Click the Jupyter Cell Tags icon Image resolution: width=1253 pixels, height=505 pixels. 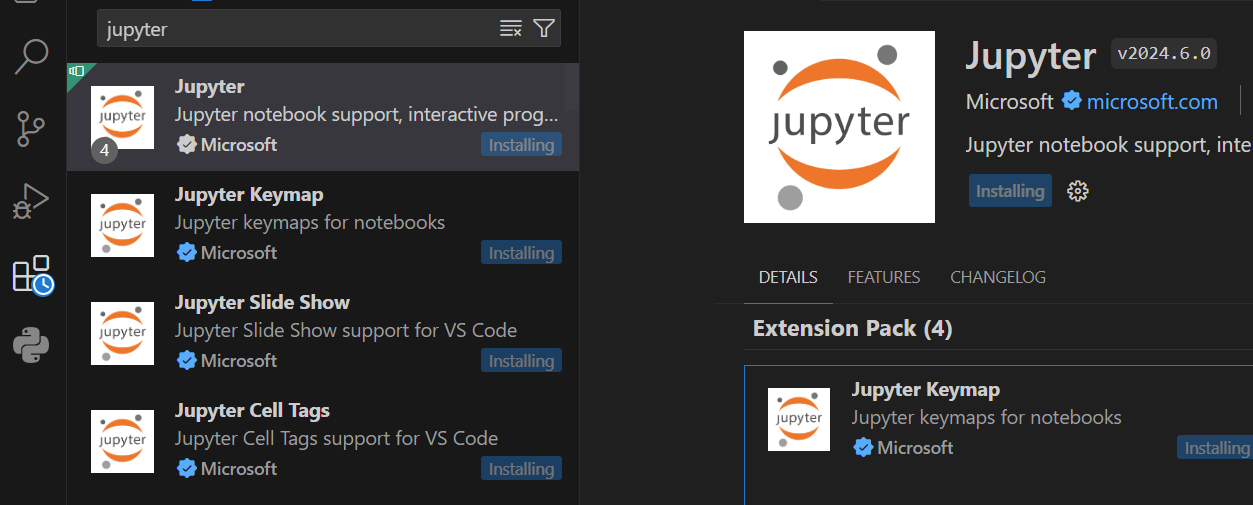tap(122, 441)
